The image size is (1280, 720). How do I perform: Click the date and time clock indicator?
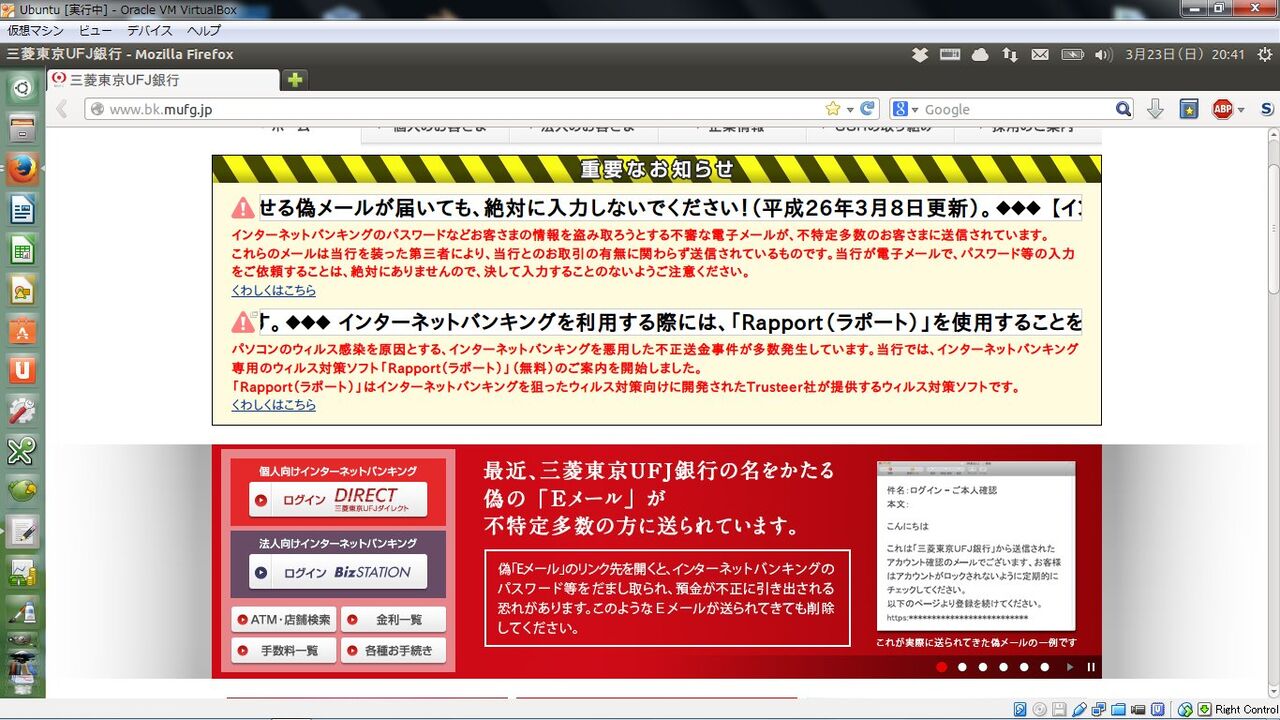click(x=1185, y=54)
